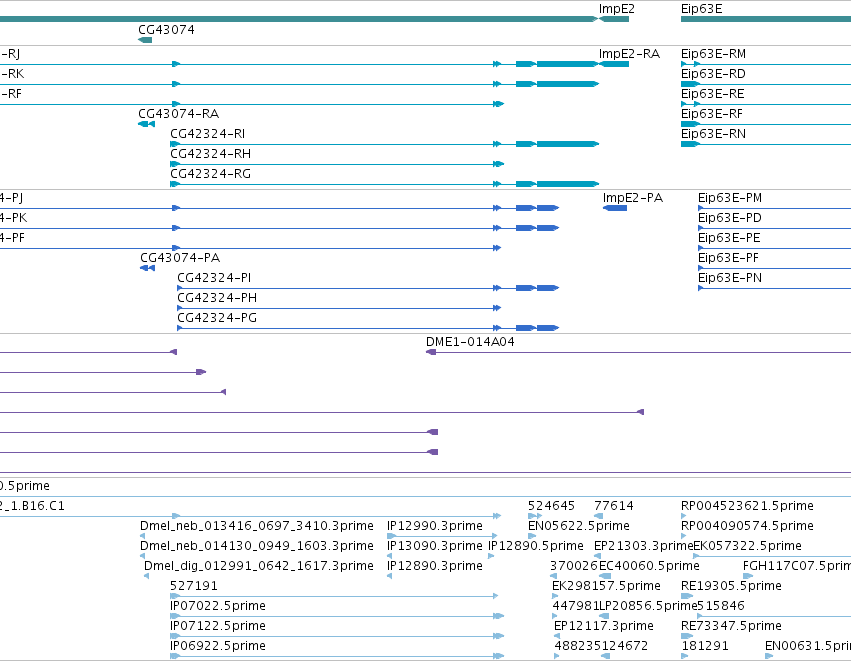Click the EC40060.5prime label
Screen dimensions: 851x661
(649, 566)
